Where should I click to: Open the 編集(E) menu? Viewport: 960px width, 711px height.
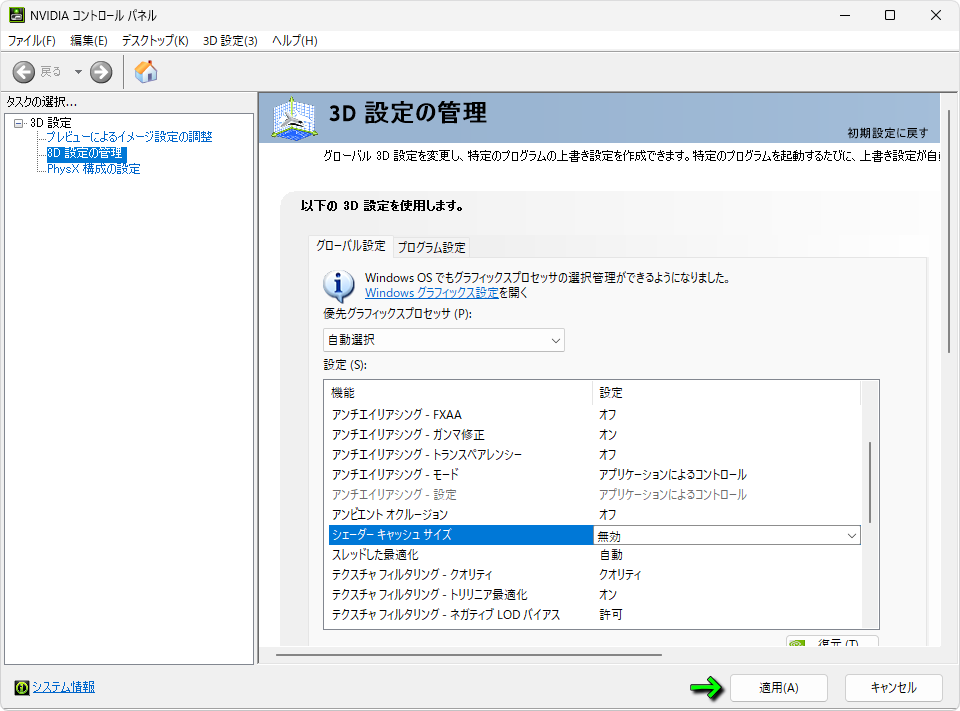click(x=89, y=41)
